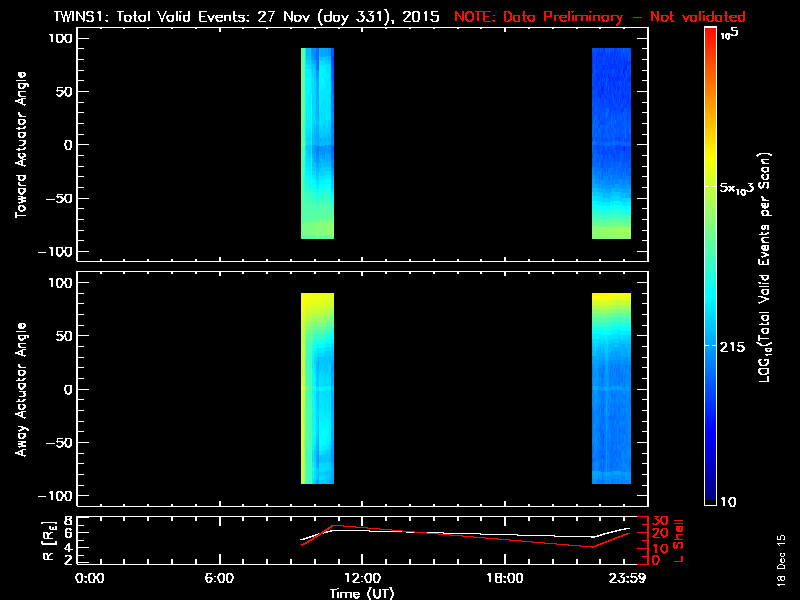Viewport: 800px width, 600px height.
Task: Click the late-day data strip in the Toward panel
Action: pos(611,143)
